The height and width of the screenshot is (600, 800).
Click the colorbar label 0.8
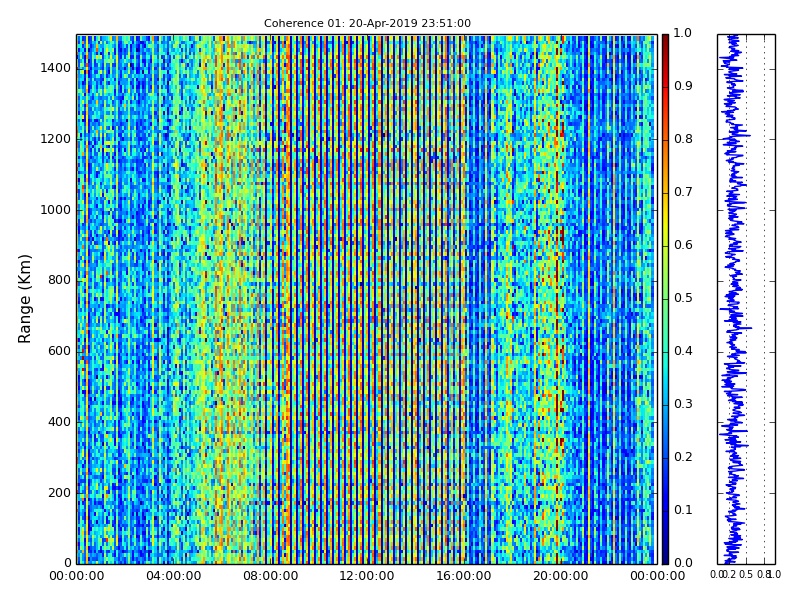point(683,139)
